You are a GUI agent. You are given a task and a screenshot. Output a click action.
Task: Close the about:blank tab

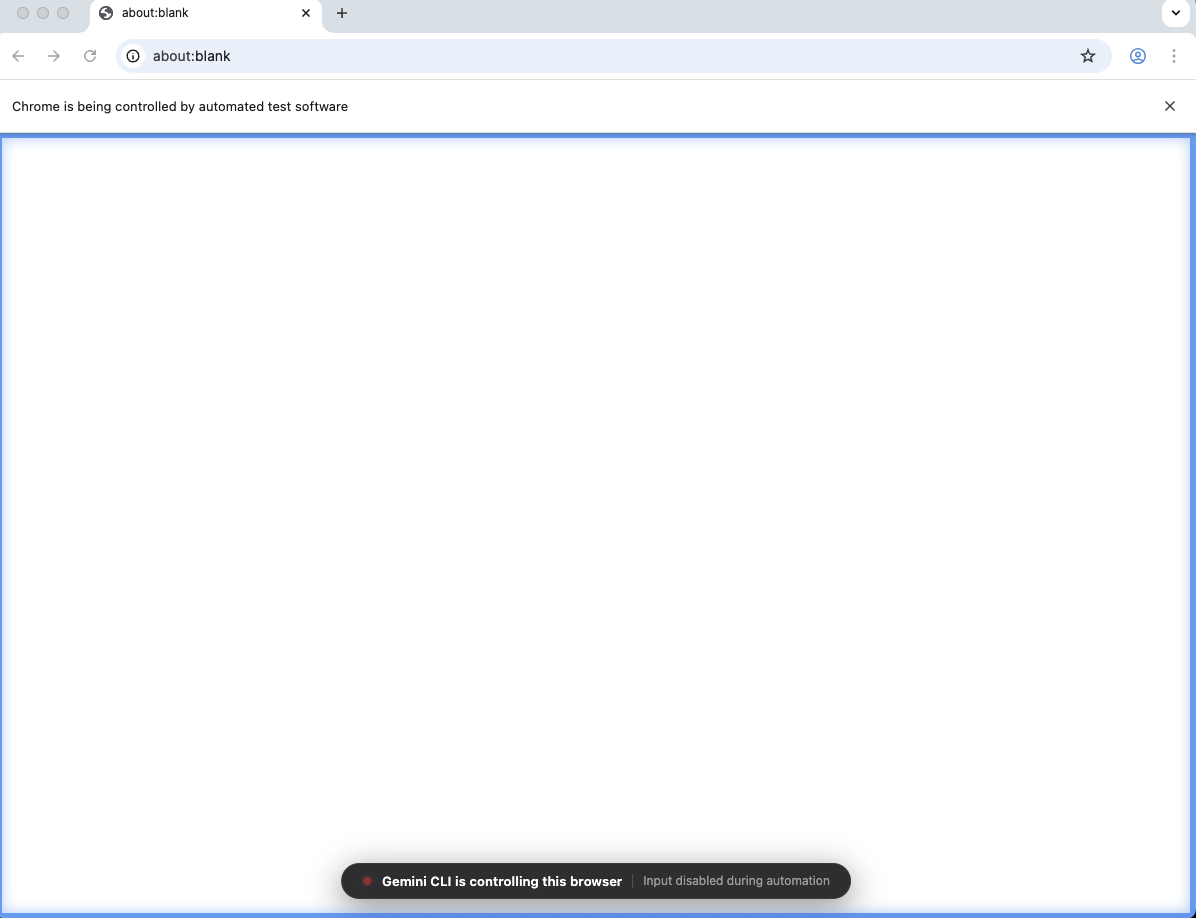306,13
